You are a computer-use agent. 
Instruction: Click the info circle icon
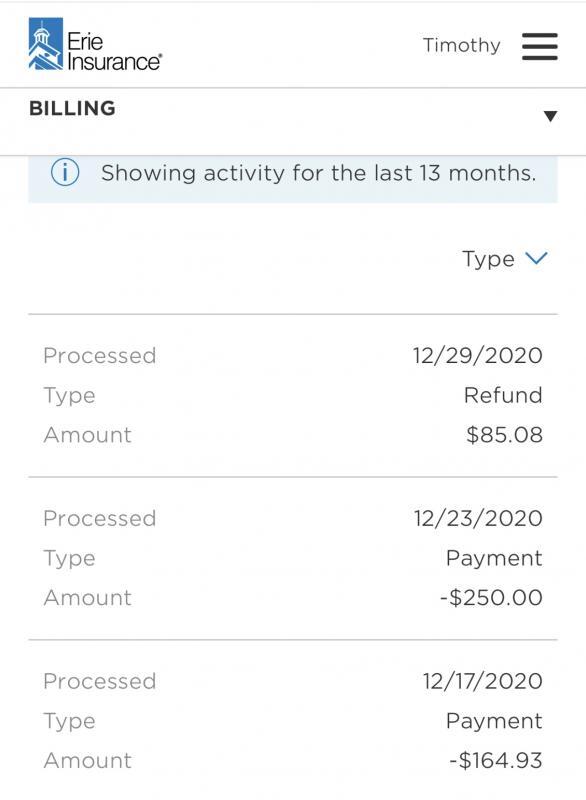[x=65, y=172]
